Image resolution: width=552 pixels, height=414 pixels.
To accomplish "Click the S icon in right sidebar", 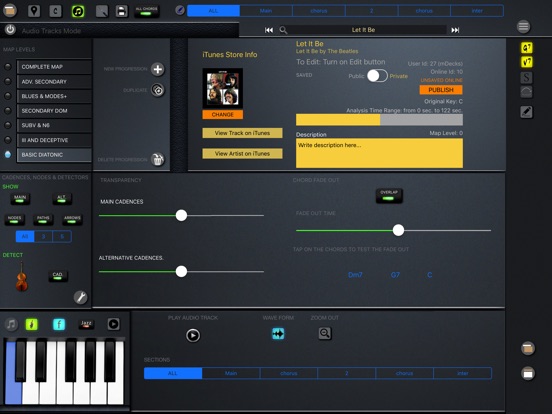I will (526, 77).
